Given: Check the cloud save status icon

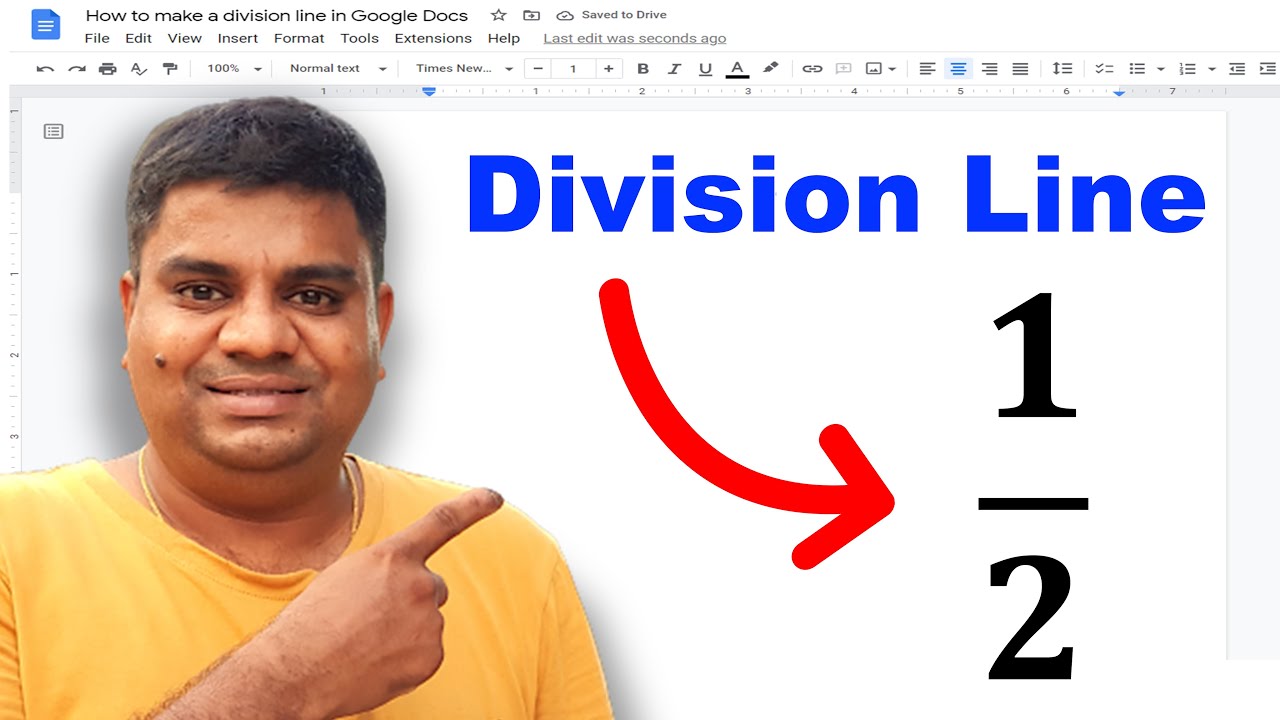Looking at the screenshot, I should pos(565,15).
